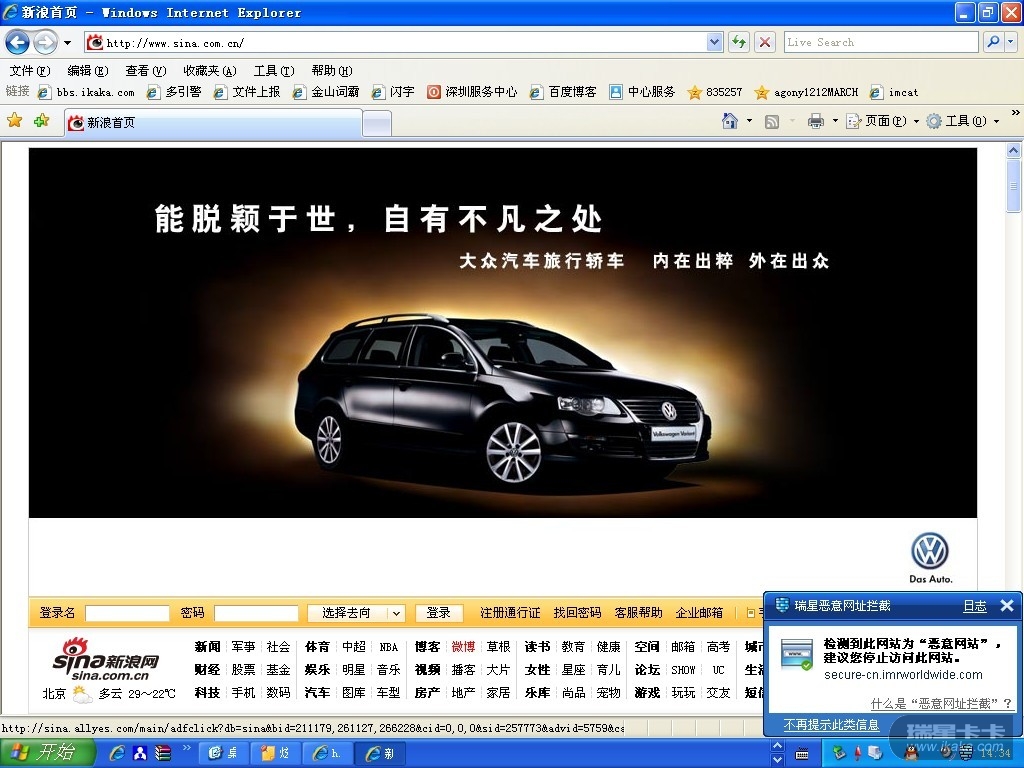This screenshot has width=1024, height=768.
Task: Click the browser Forward arrow button
Action: click(45, 43)
